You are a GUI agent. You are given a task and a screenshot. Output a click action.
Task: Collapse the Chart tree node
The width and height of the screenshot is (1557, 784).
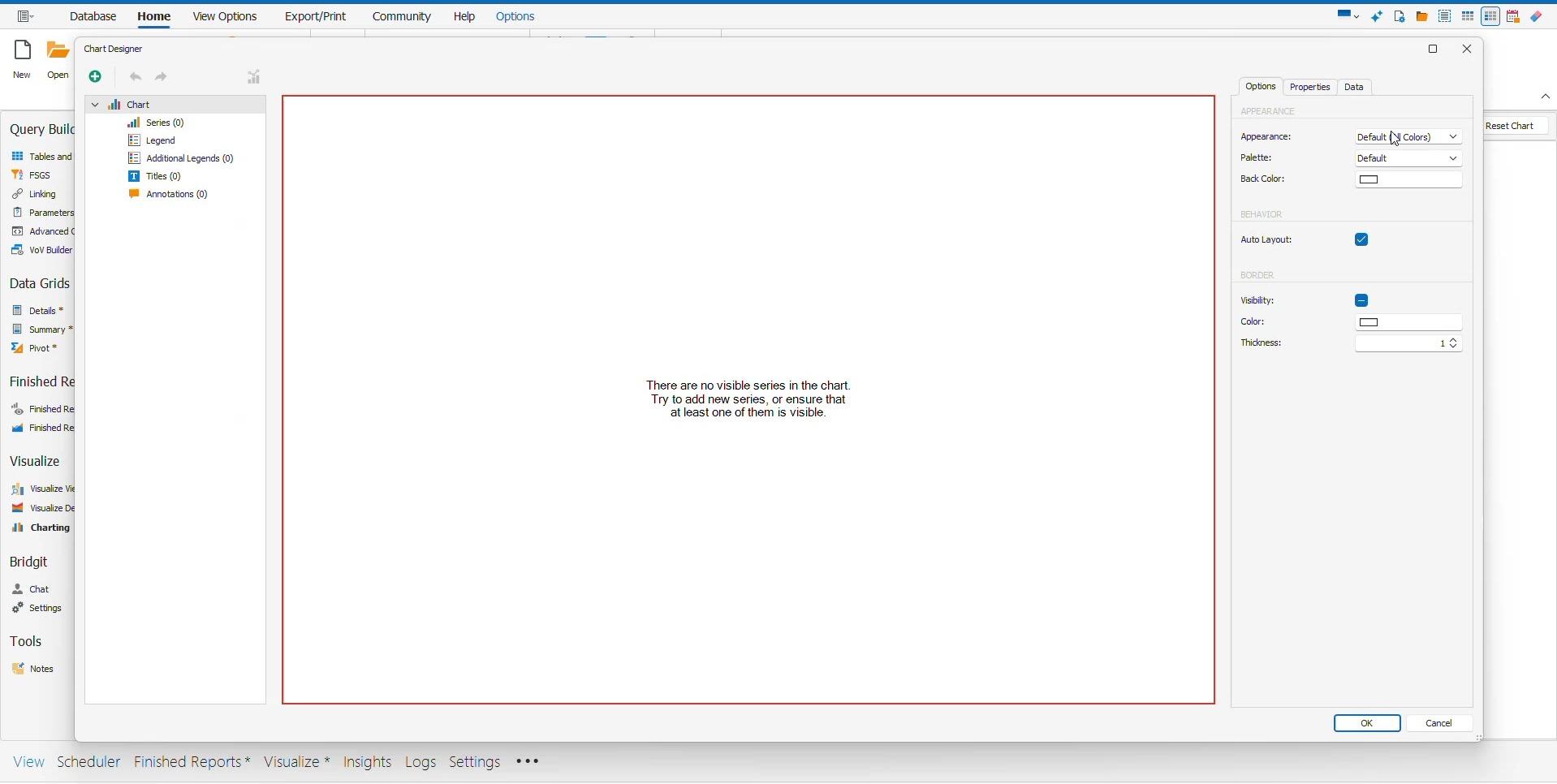[95, 105]
